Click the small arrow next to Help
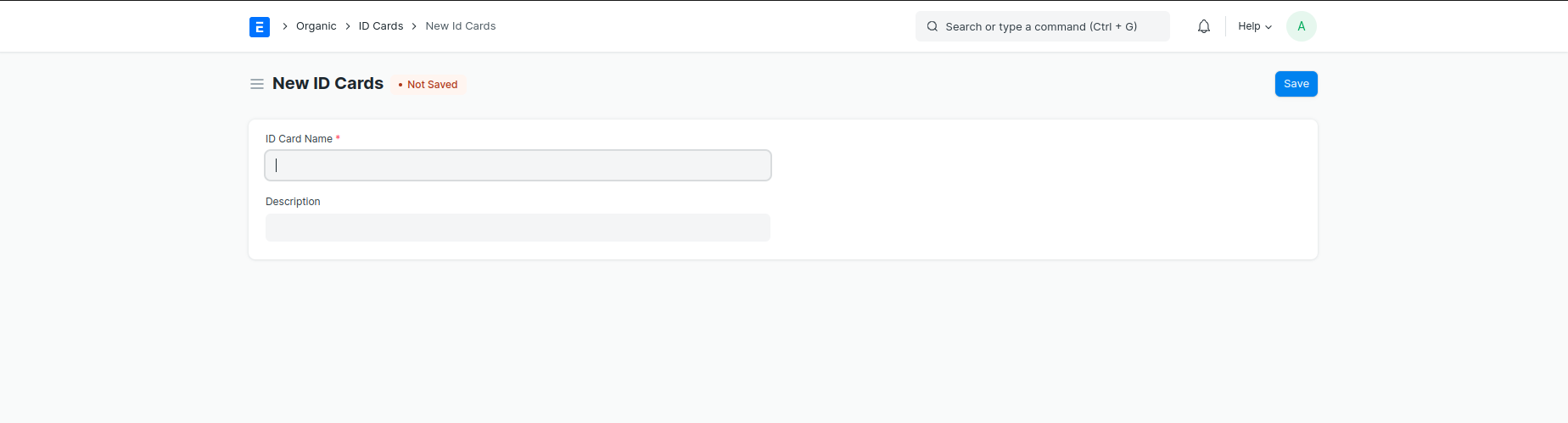Screen dimensions: 1568x423 pos(1268,27)
